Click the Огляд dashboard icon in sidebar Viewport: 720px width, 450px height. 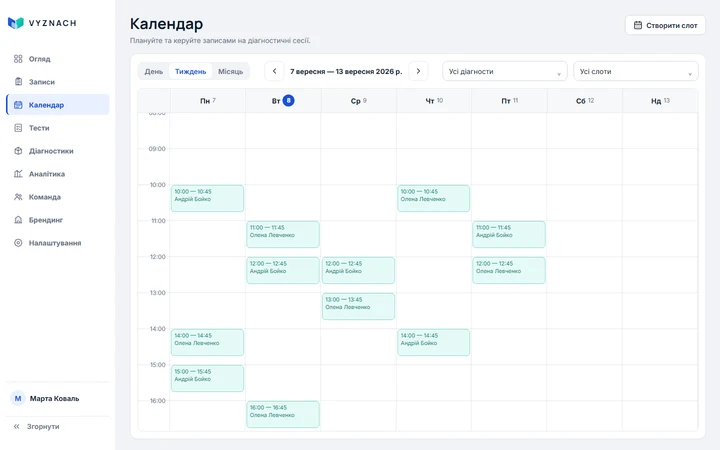pyautogui.click(x=18, y=59)
